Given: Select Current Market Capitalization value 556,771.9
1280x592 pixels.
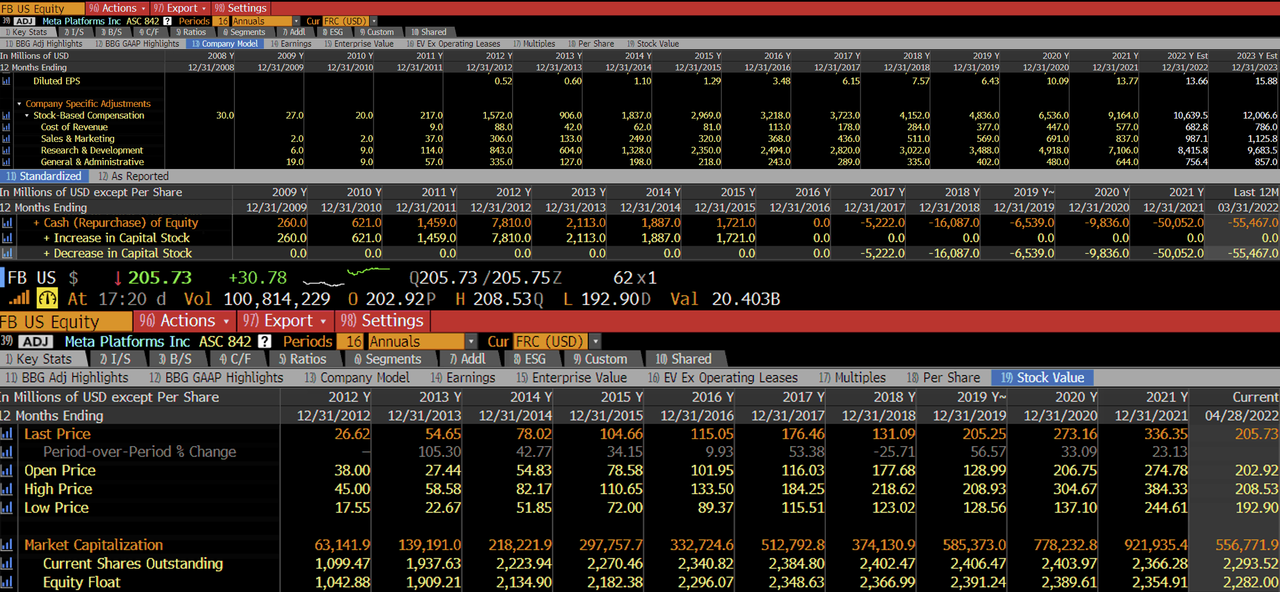Looking at the screenshot, I should 1240,545.
